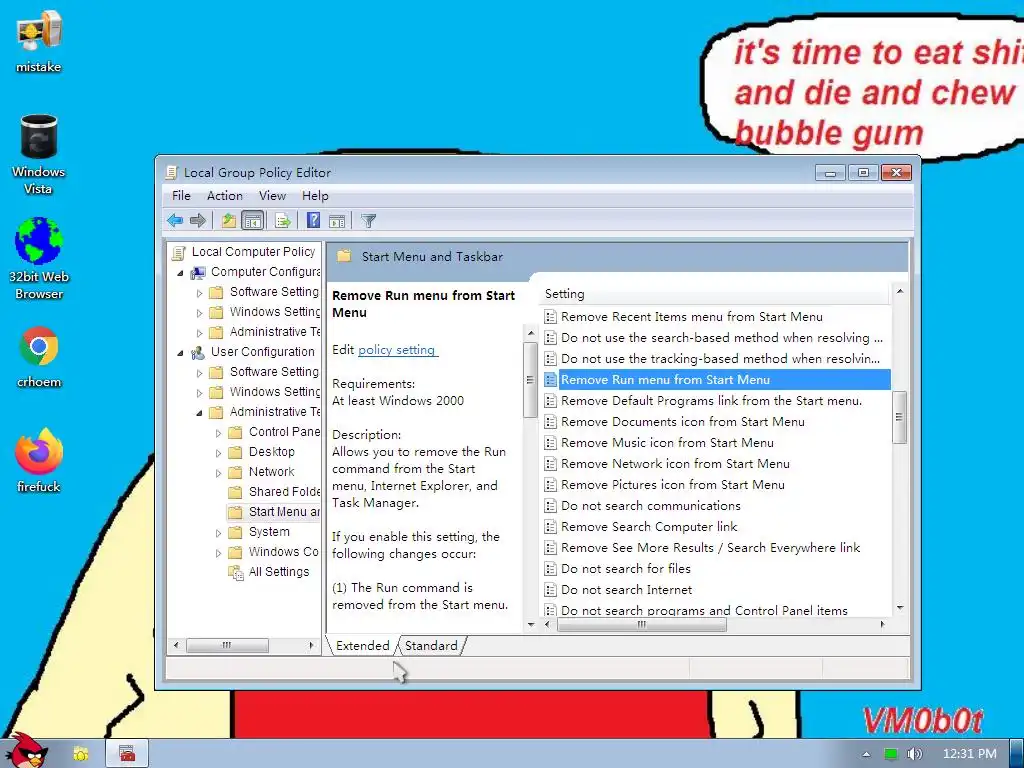
Task: Open the View menu
Action: [x=272, y=196]
